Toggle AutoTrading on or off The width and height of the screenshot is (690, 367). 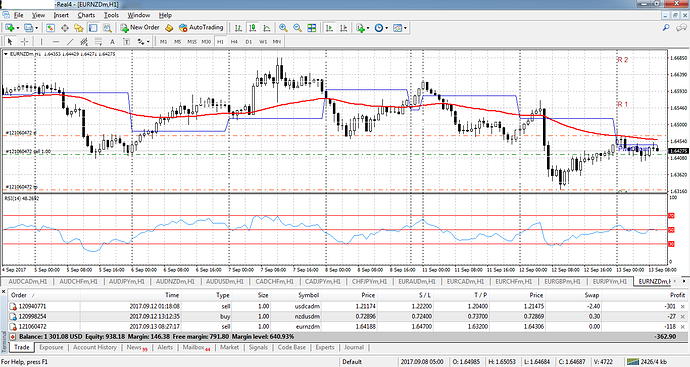201,28
